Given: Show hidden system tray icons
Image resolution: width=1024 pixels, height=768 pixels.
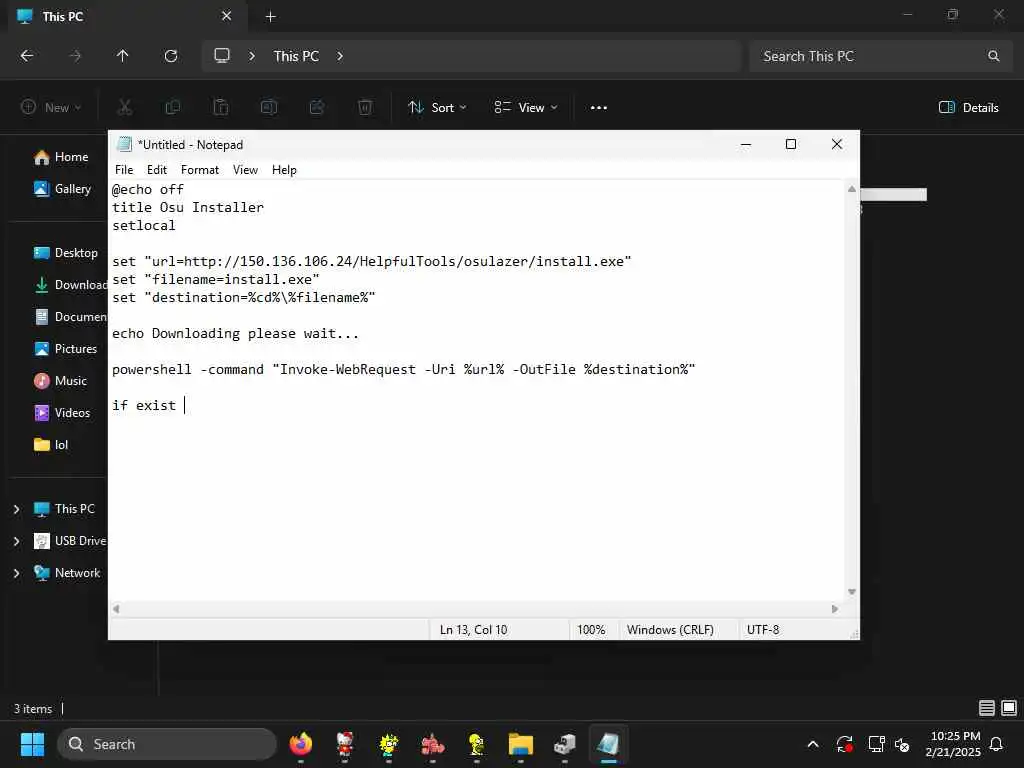Looking at the screenshot, I should point(813,744).
